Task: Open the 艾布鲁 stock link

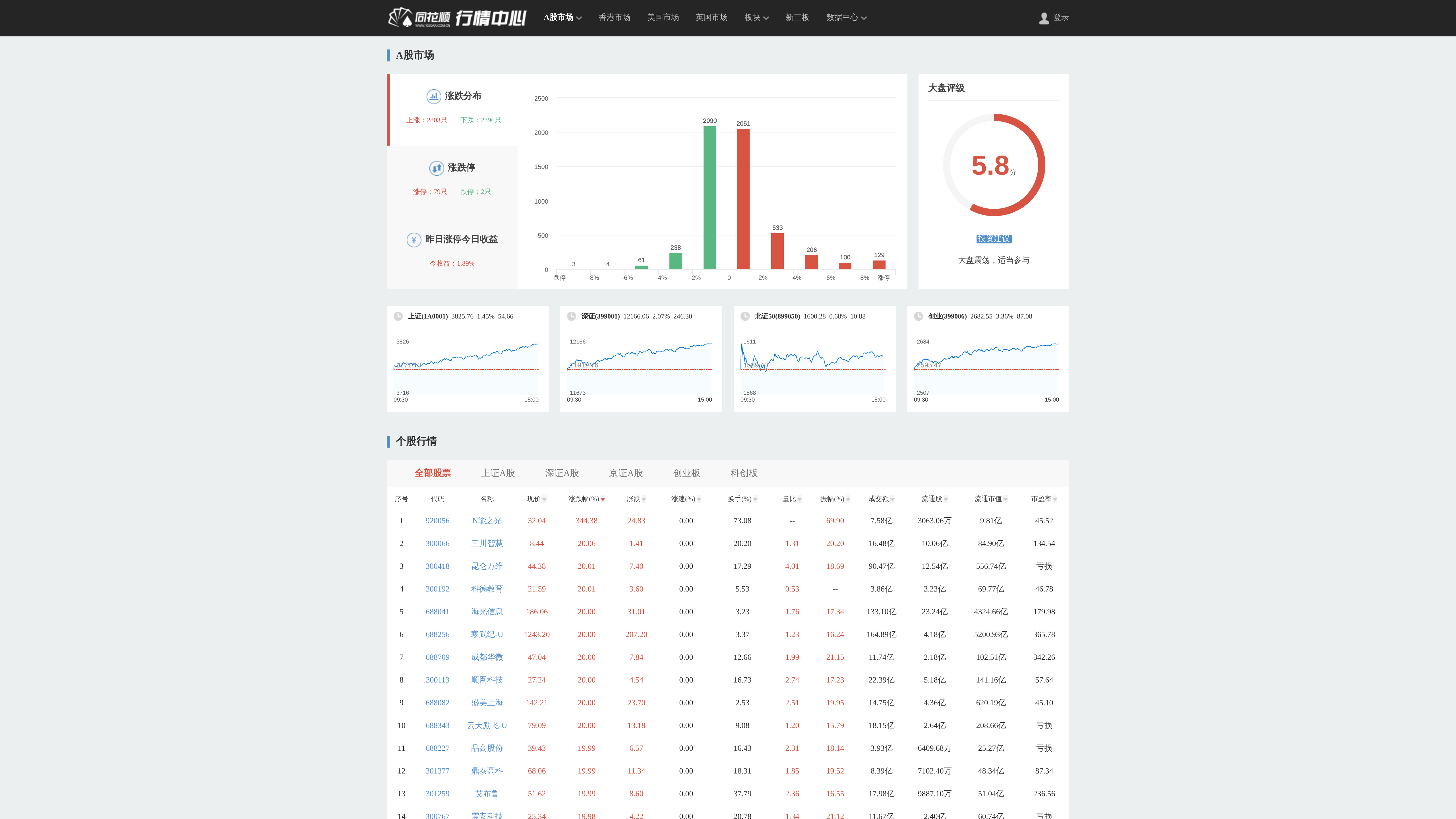Action: tap(487, 794)
